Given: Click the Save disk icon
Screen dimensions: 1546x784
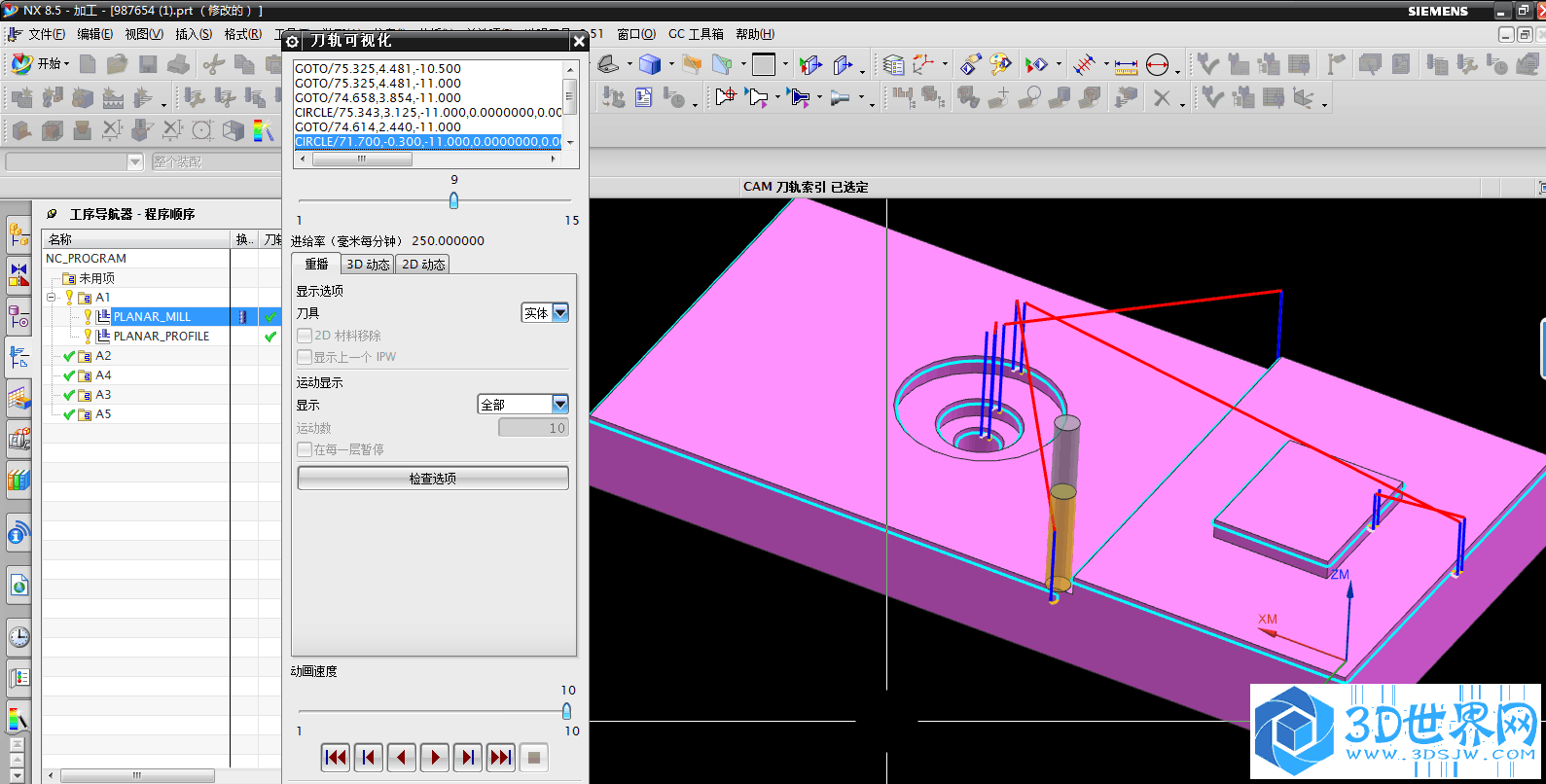Looking at the screenshot, I should (x=148, y=64).
